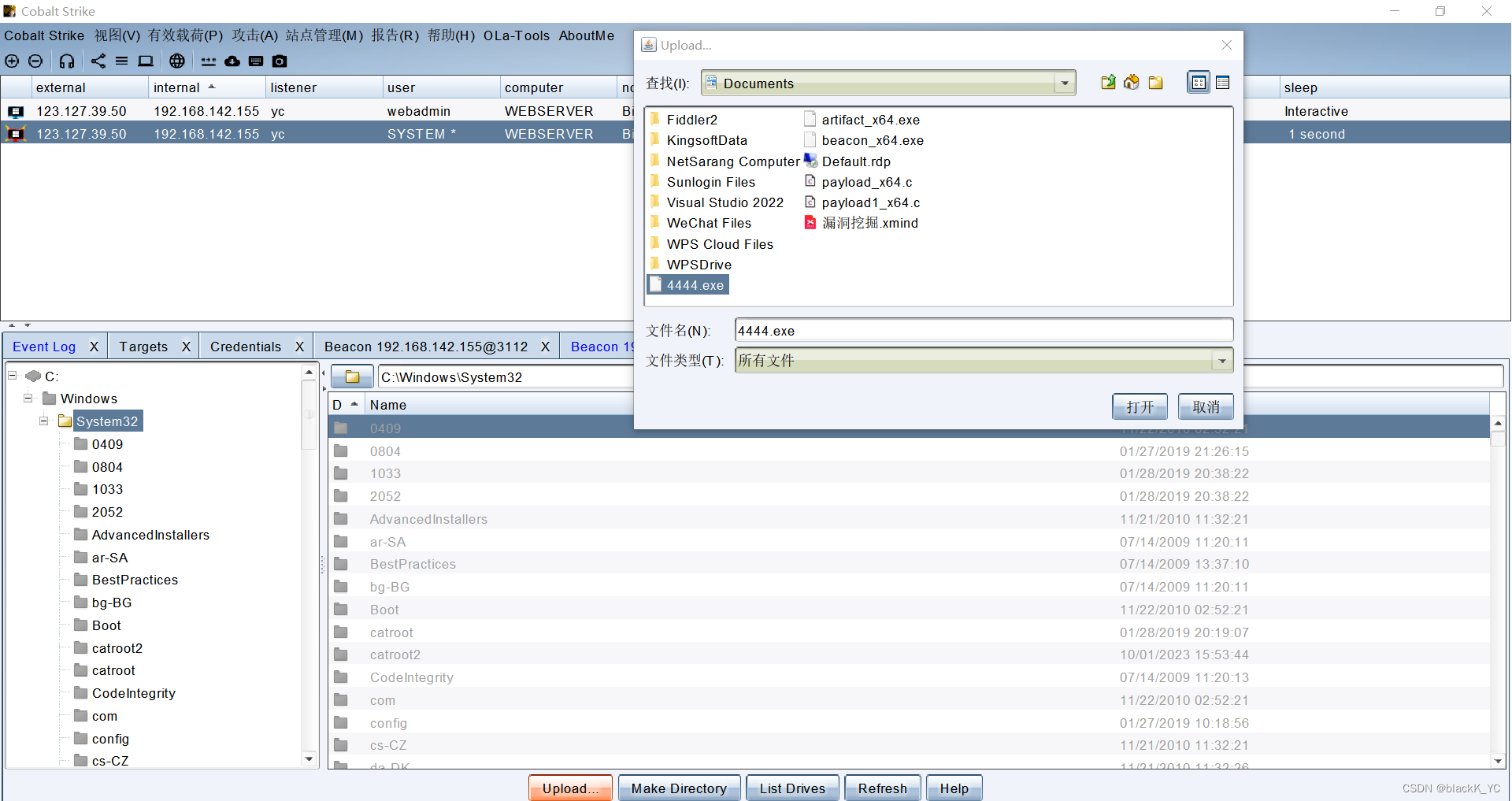Click the 打开 button in Upload dialog
The width and height of the screenshot is (1512, 801).
pyautogui.click(x=1140, y=407)
